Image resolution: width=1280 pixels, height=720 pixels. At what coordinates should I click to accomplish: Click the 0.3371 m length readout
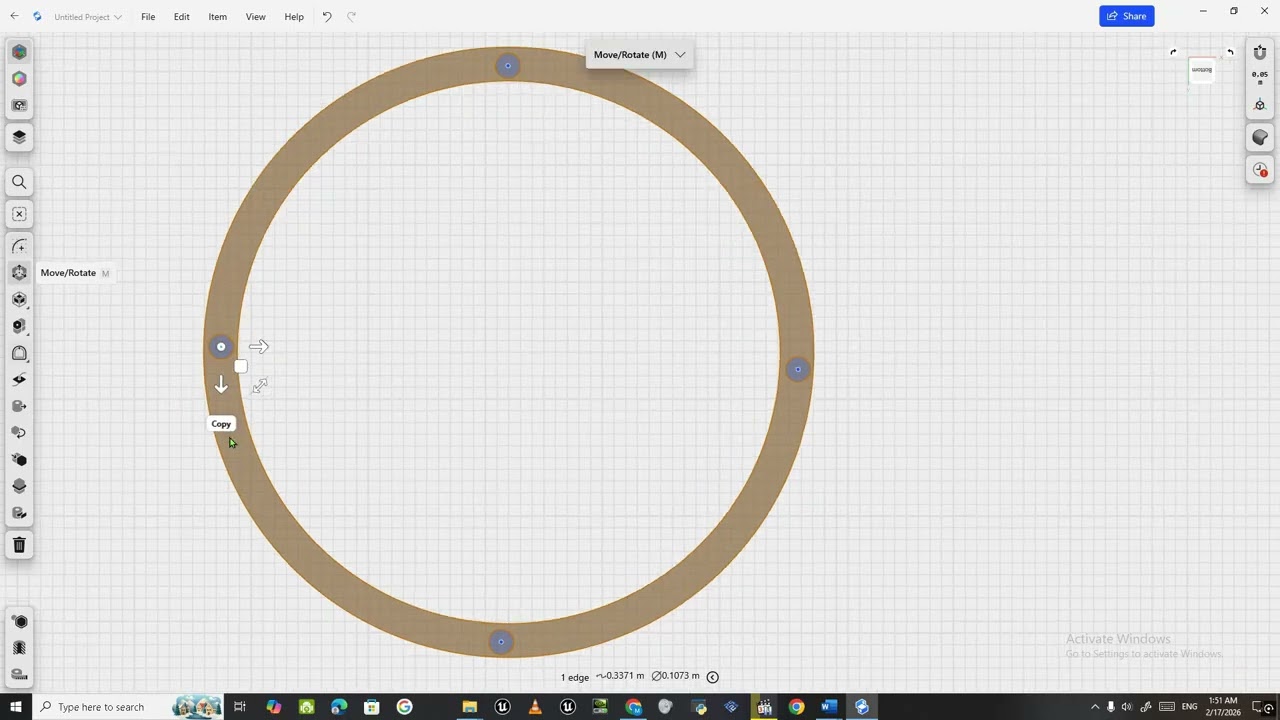[620, 676]
